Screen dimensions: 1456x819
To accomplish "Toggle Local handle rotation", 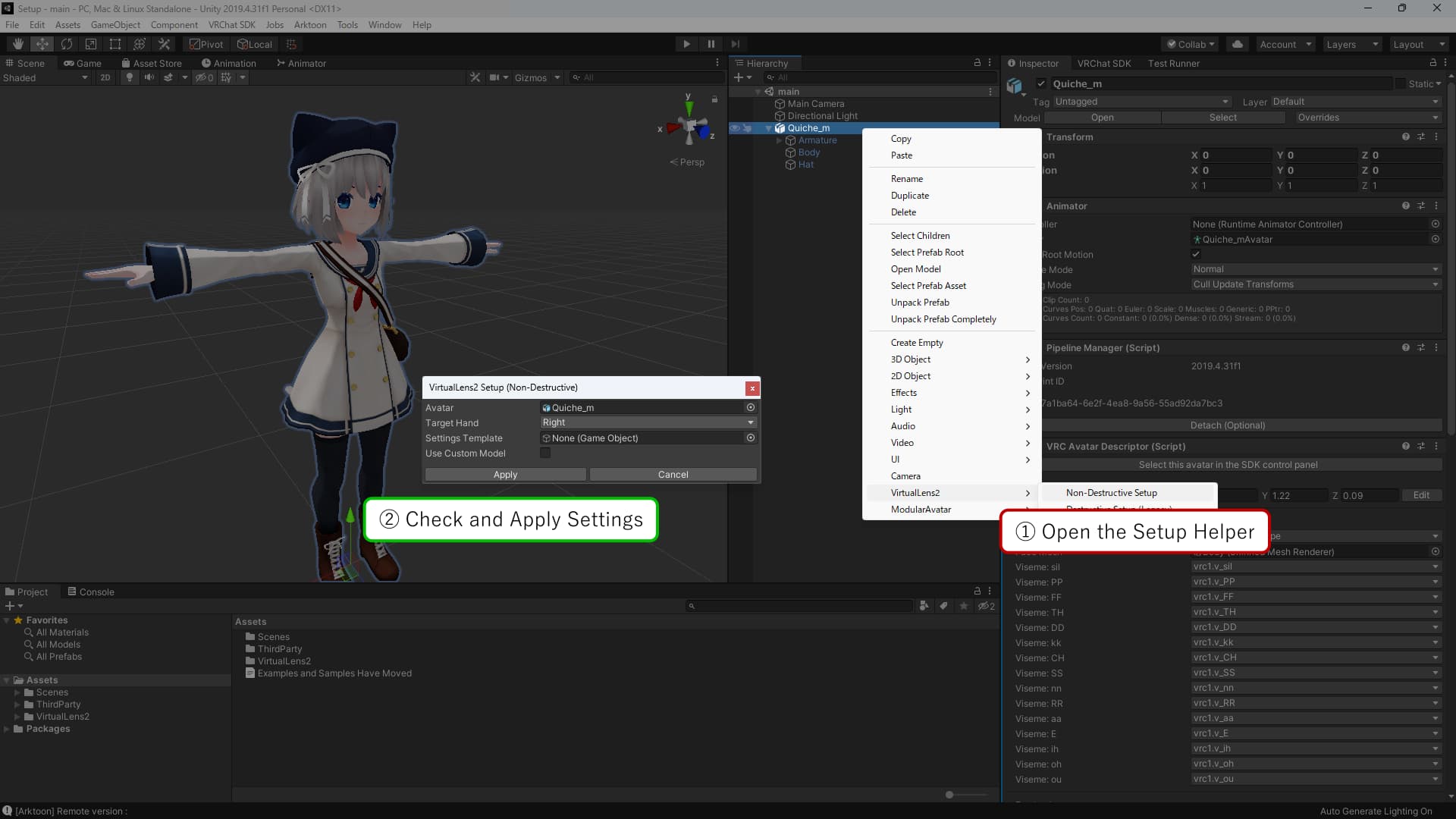I will coord(255,44).
